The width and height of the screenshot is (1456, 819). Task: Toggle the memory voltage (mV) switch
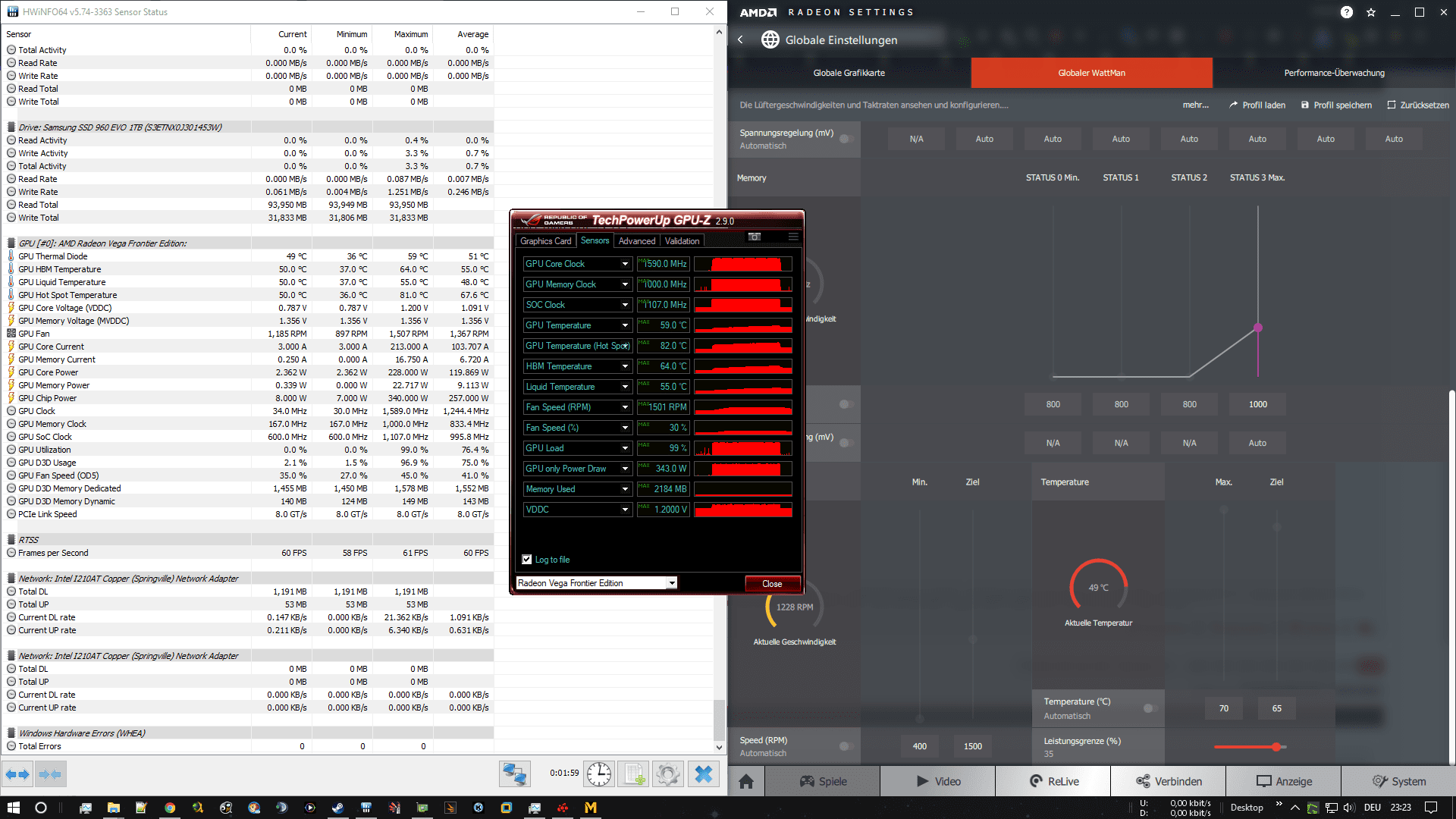click(x=846, y=443)
